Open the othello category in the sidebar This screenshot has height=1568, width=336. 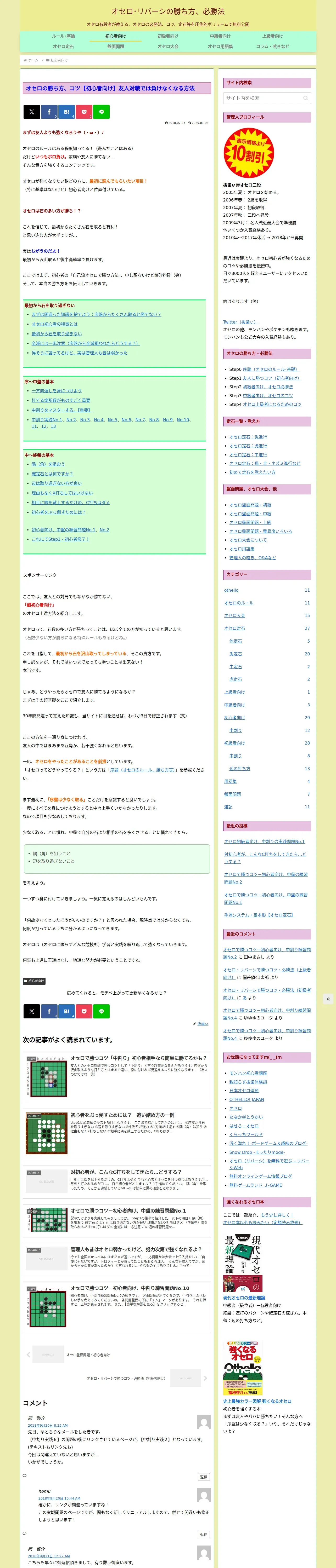(x=231, y=590)
